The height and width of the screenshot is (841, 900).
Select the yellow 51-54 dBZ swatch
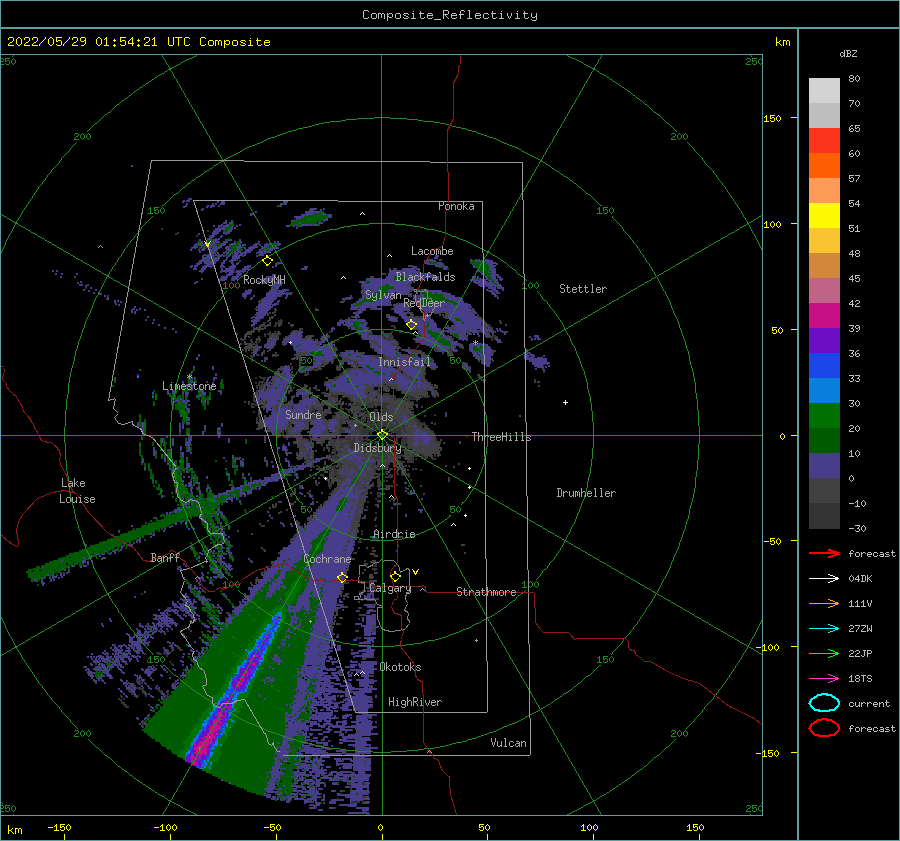(824, 216)
